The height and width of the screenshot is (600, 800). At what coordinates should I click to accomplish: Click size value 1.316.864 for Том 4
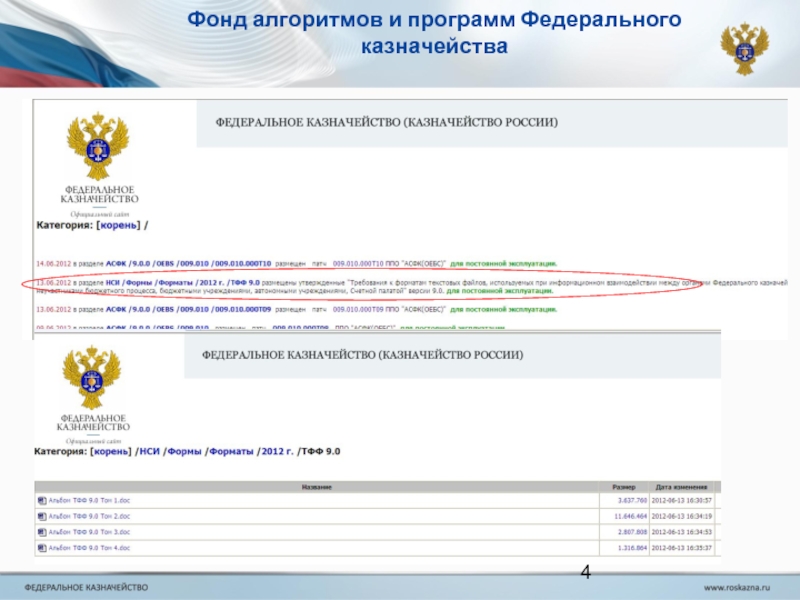(632, 548)
